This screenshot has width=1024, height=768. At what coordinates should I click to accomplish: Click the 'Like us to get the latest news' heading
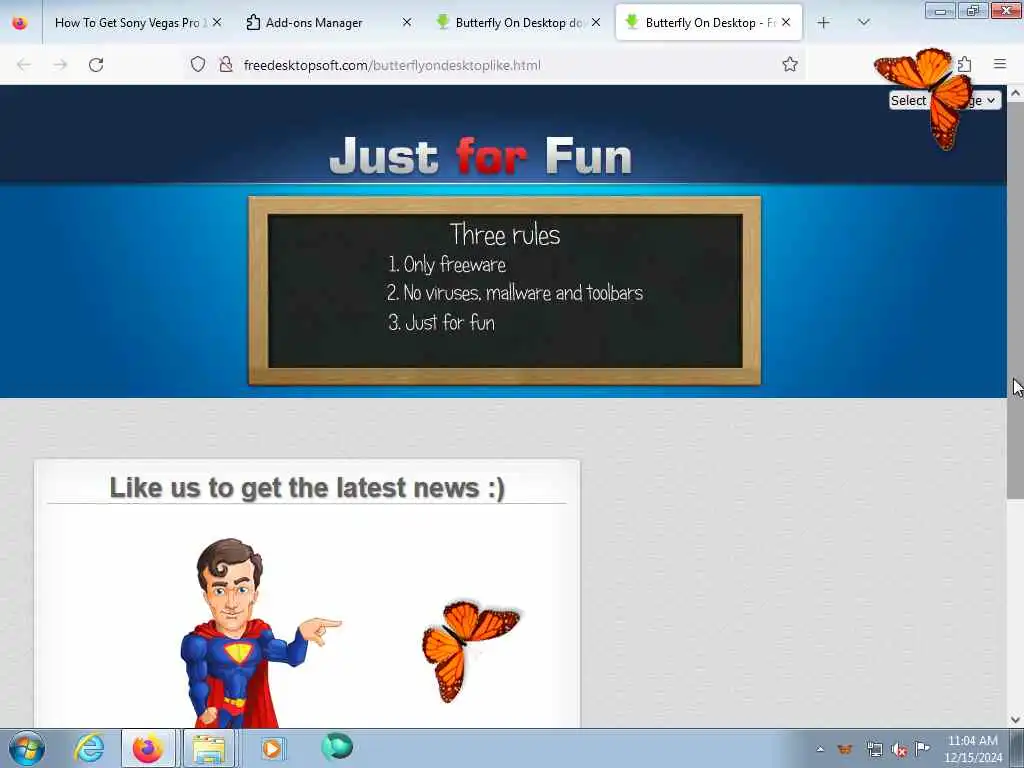click(307, 488)
